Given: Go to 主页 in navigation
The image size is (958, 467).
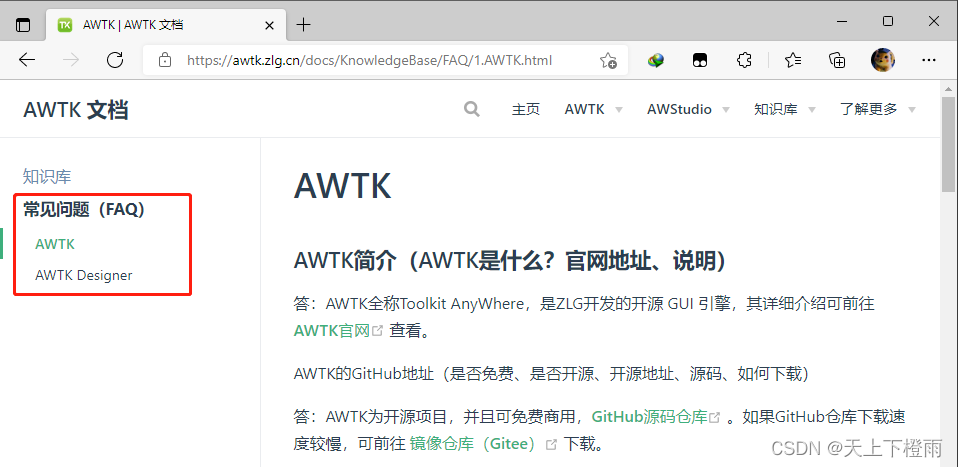Looking at the screenshot, I should tap(526, 109).
